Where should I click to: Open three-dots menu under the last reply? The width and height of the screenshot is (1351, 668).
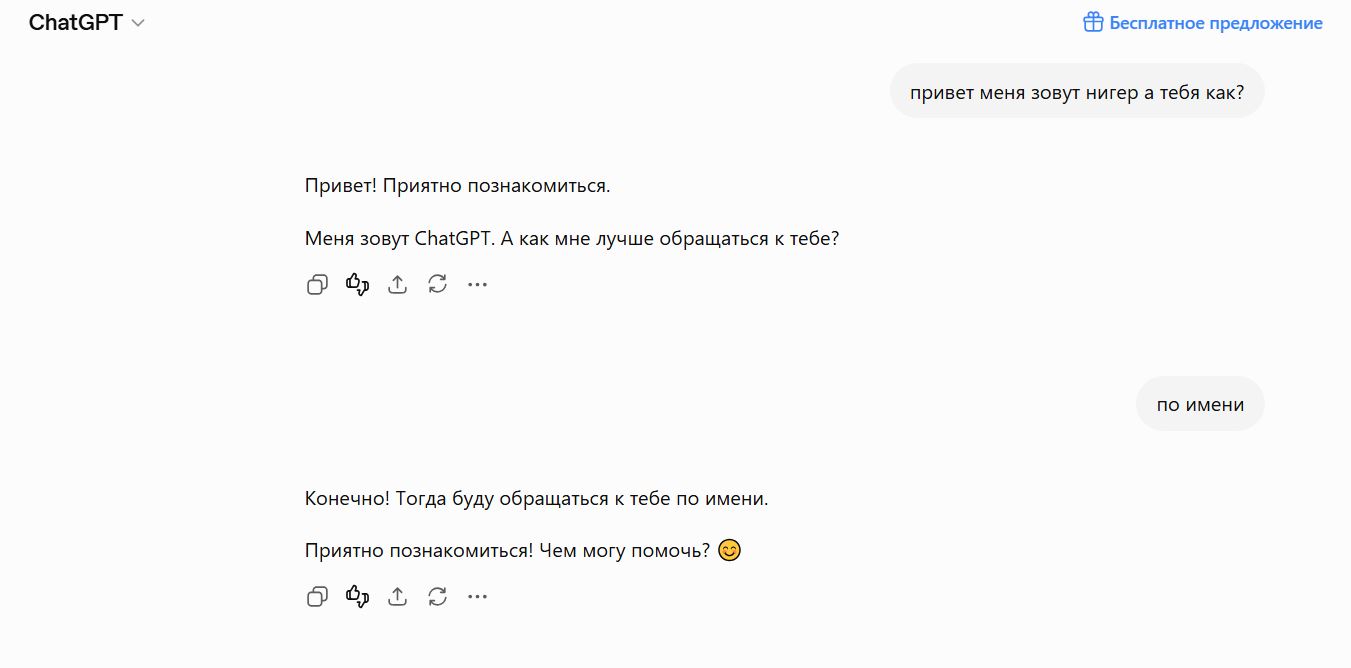coord(477,597)
